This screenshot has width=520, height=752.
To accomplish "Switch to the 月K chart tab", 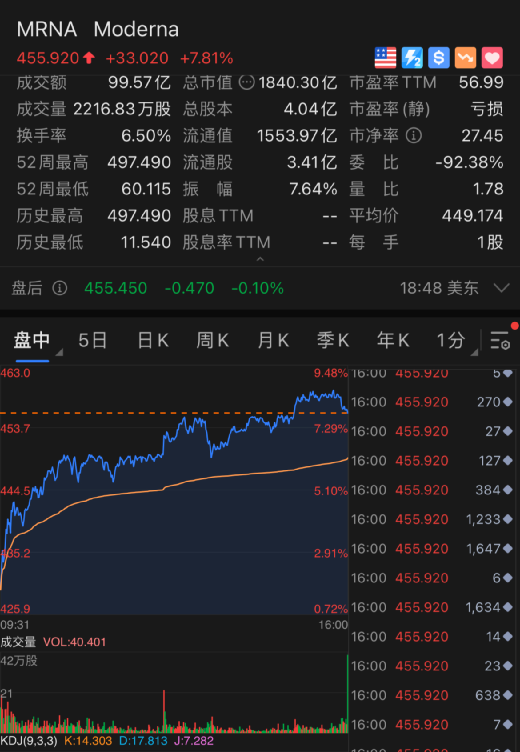I will point(273,341).
